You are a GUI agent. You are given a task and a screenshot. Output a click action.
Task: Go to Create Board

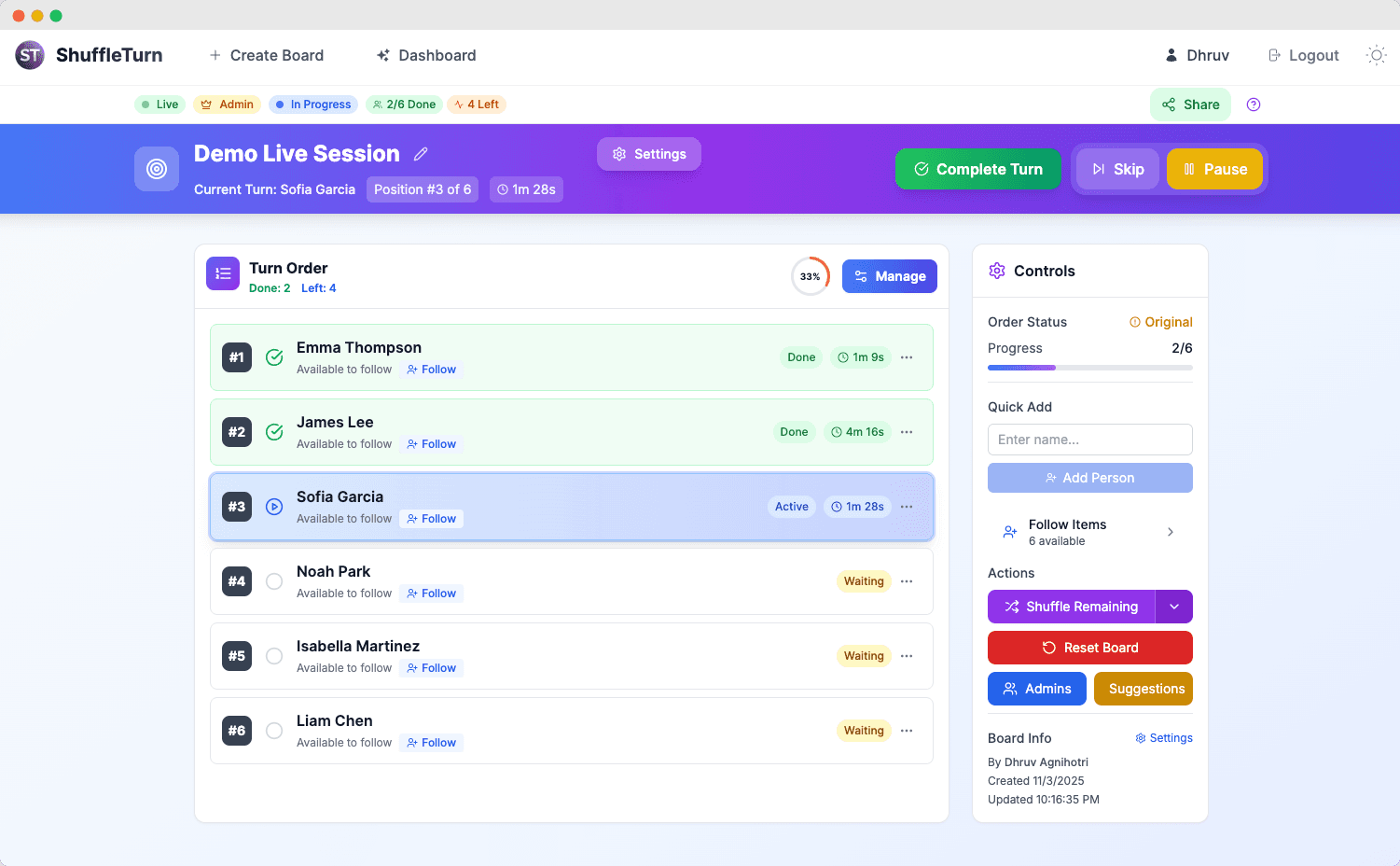[x=266, y=55]
